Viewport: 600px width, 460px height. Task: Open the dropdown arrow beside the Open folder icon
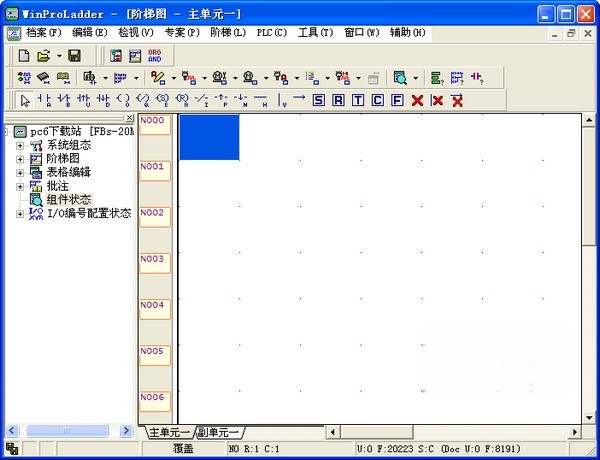coord(59,55)
